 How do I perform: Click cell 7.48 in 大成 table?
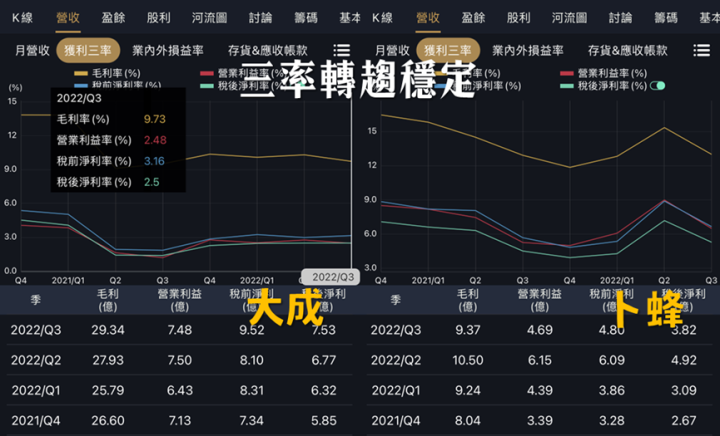pos(180,330)
